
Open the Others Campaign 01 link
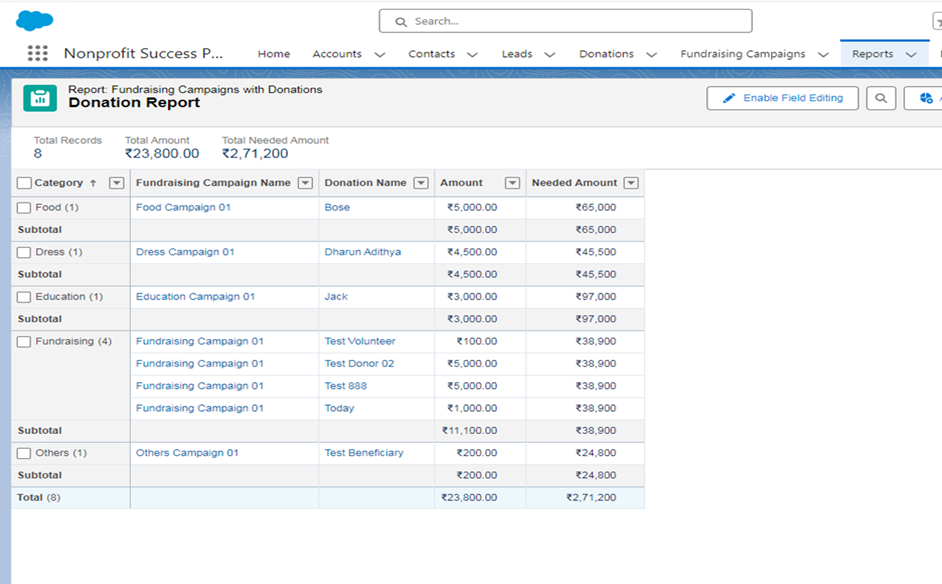point(187,452)
